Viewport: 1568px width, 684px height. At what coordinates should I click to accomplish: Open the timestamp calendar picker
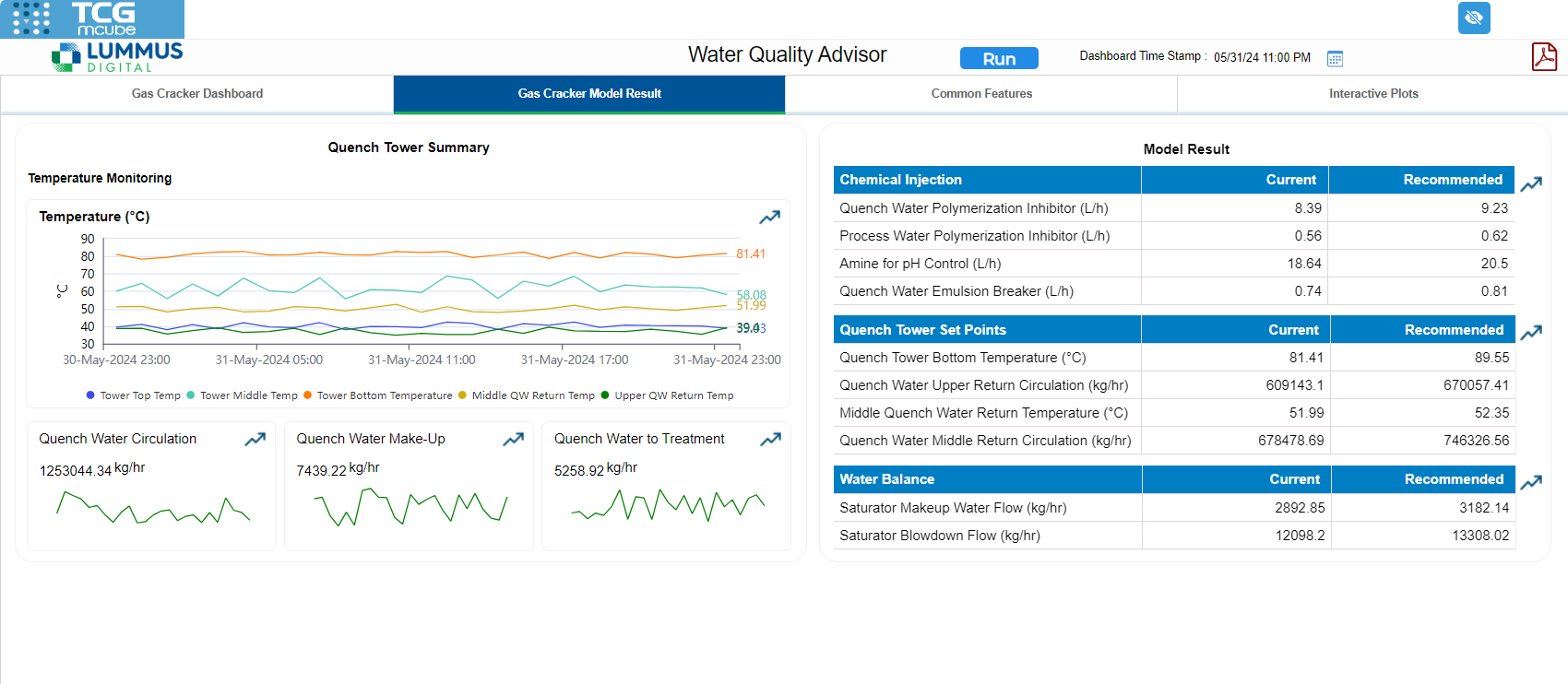tap(1335, 59)
